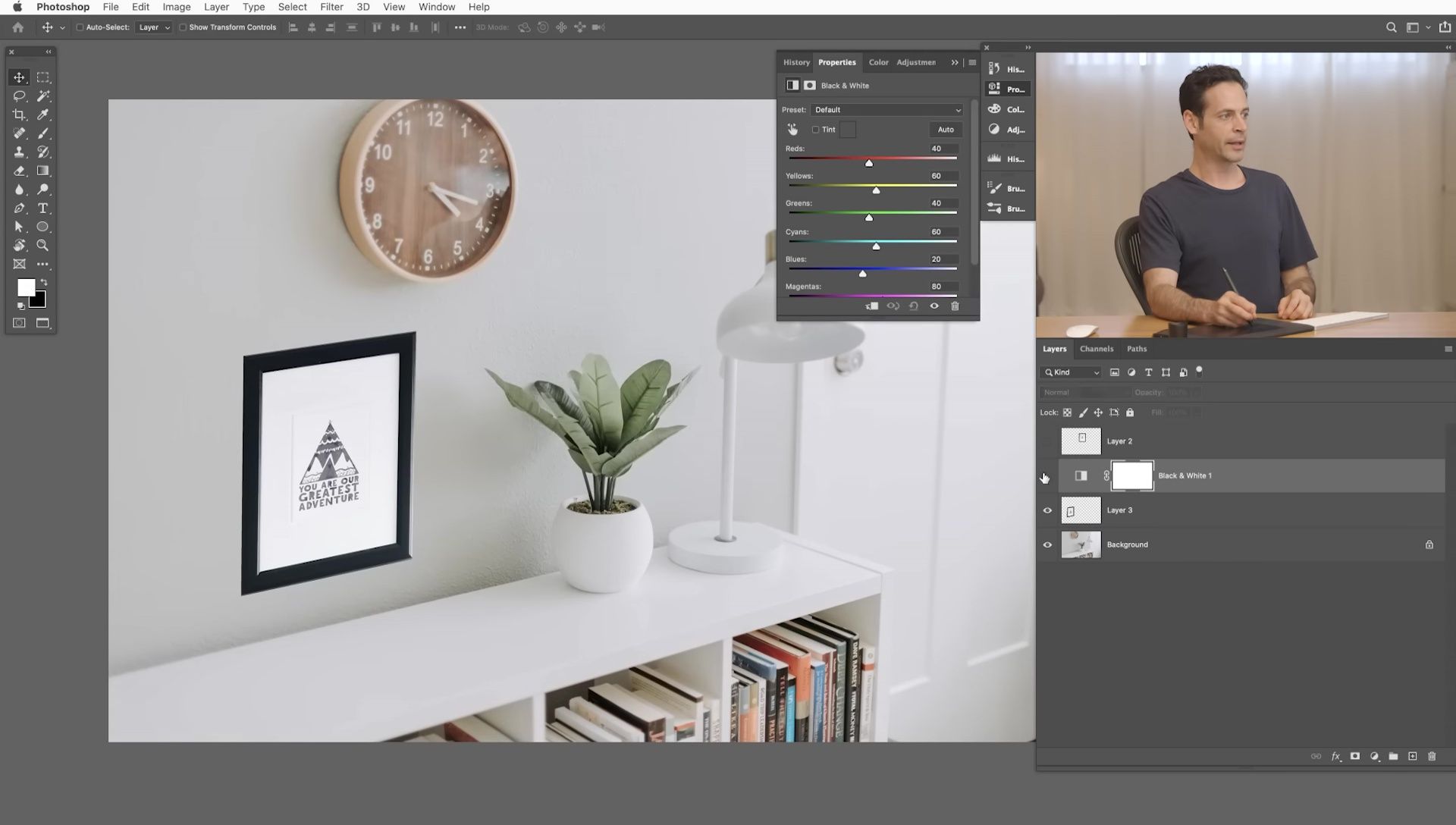Toggle visibility of Black & White 1 layer
Screen dimensions: 1456x825
[1047, 476]
